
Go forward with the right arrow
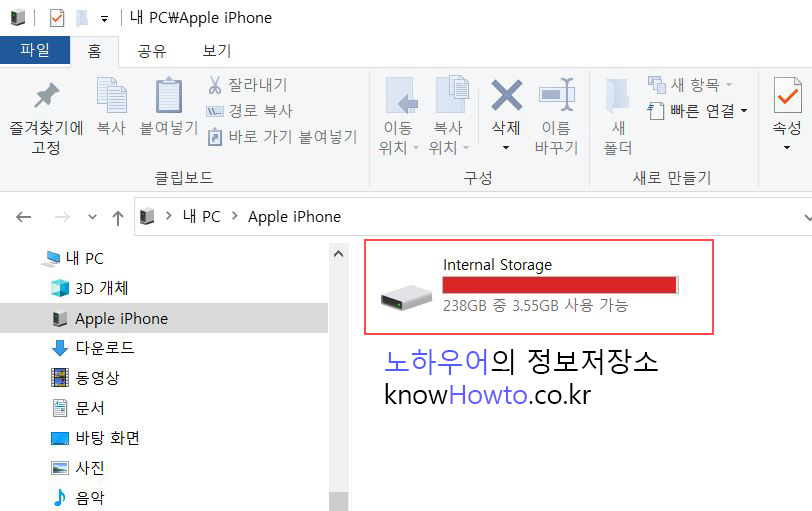[62, 217]
